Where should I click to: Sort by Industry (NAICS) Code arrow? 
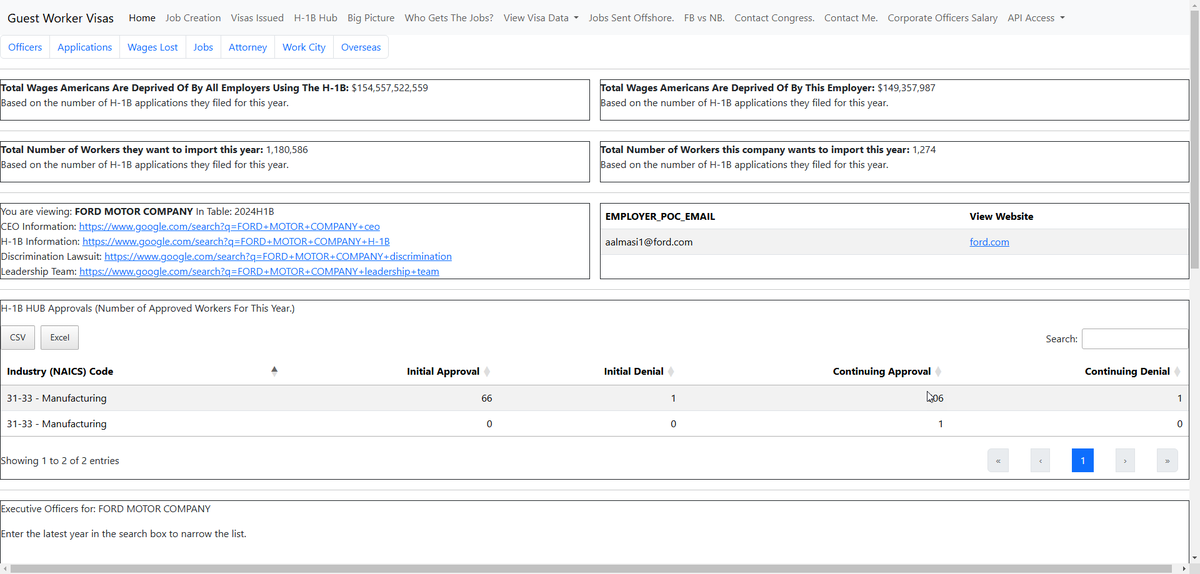click(274, 371)
